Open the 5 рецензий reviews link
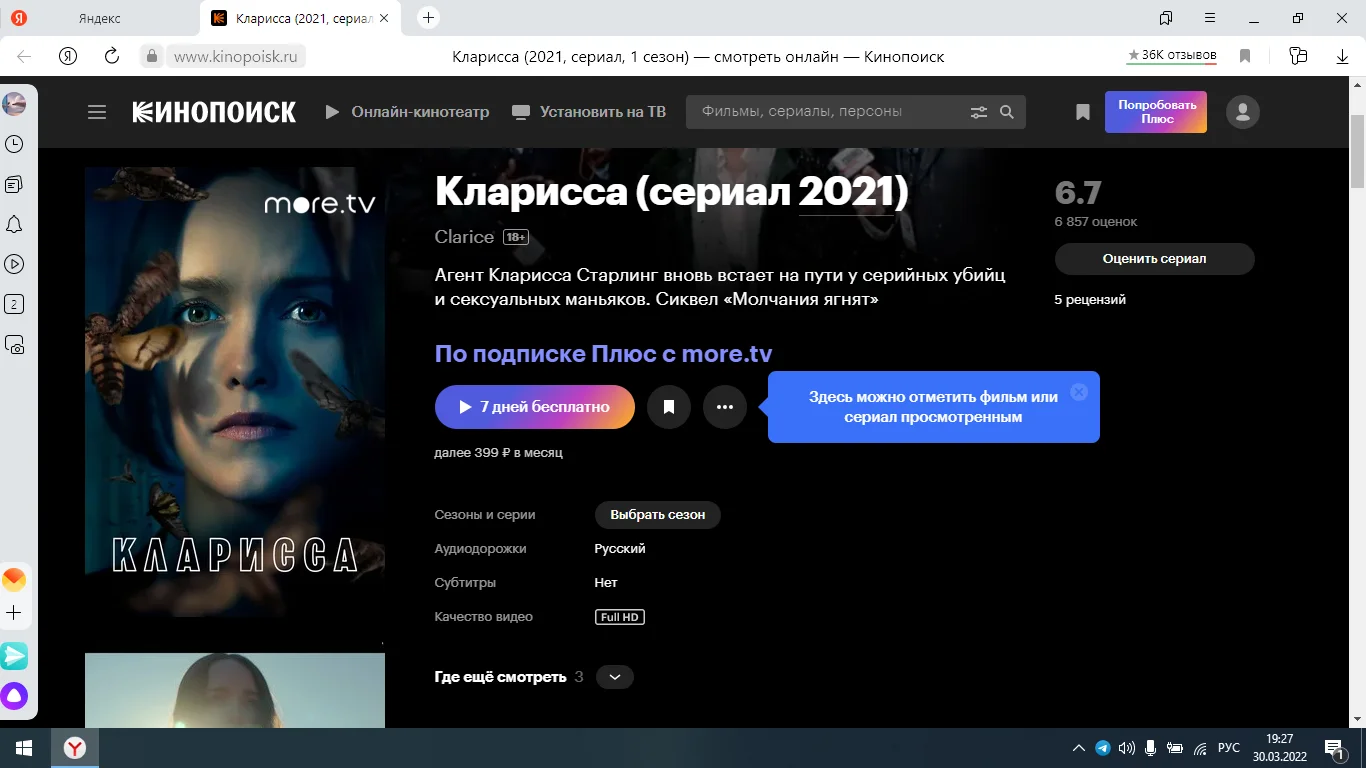Image resolution: width=1366 pixels, height=768 pixels. [1090, 299]
